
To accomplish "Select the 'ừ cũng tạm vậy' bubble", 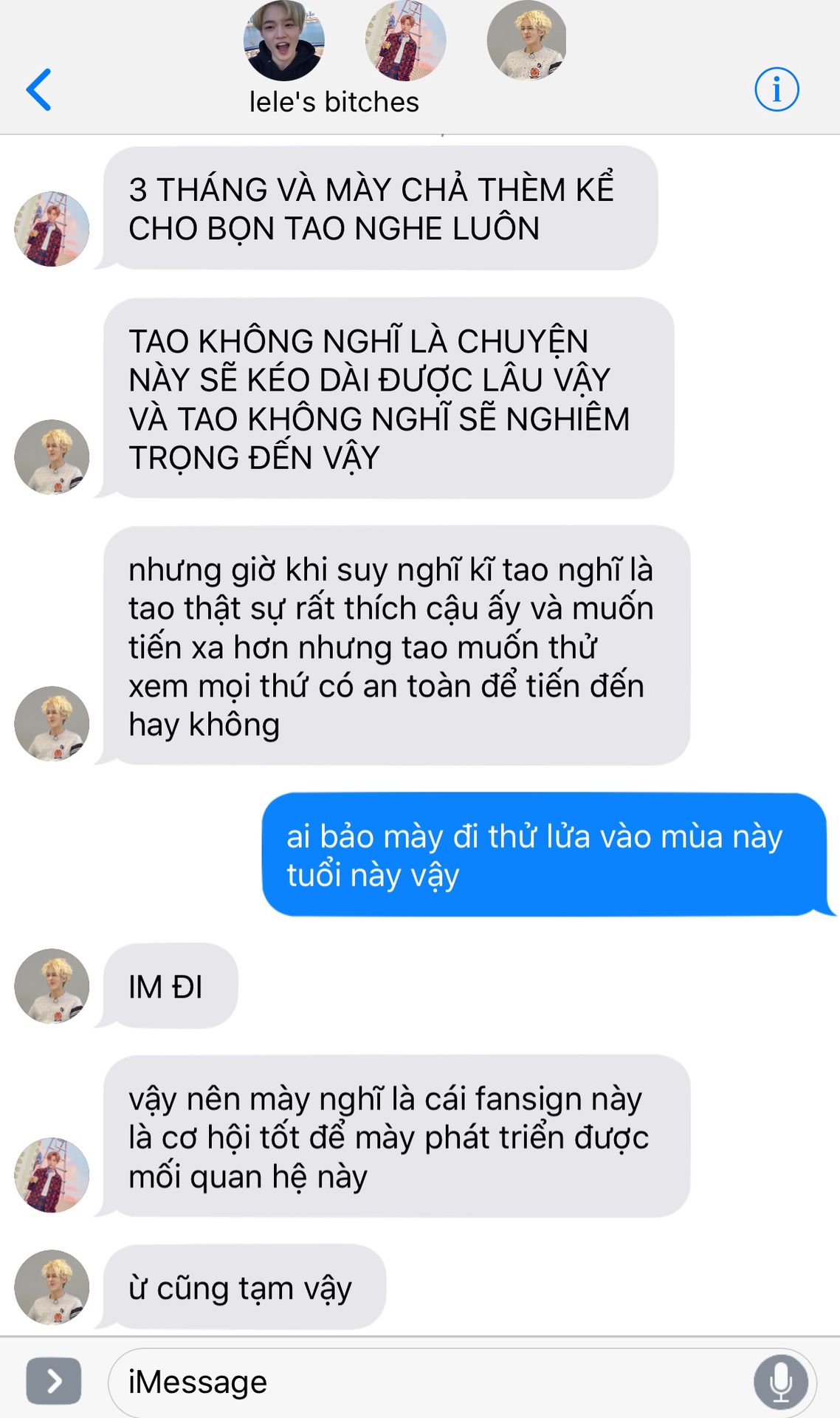I will tap(243, 1287).
